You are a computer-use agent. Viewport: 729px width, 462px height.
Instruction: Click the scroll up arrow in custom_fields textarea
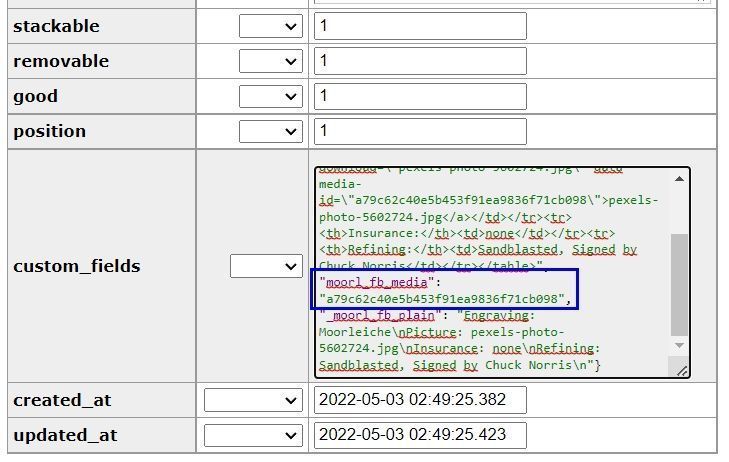pyautogui.click(x=680, y=179)
